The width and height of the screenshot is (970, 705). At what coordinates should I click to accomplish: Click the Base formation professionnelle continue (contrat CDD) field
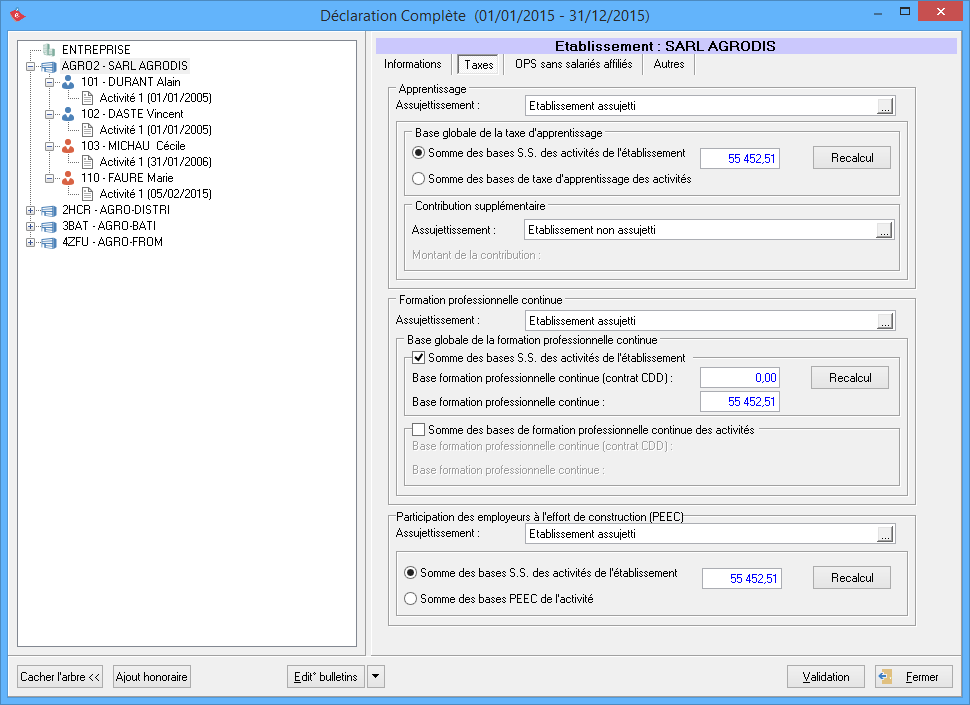(739, 377)
